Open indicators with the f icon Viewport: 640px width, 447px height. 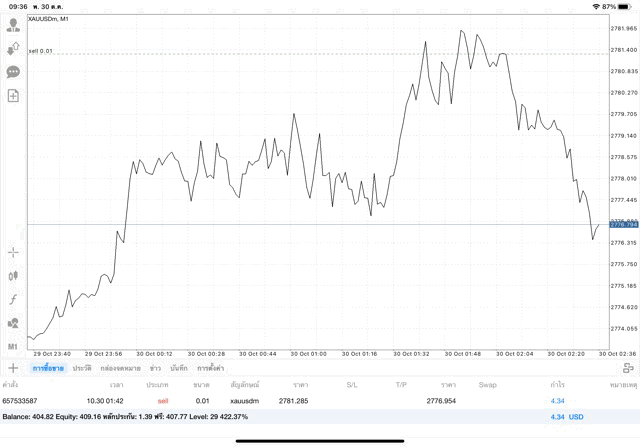(x=13, y=299)
